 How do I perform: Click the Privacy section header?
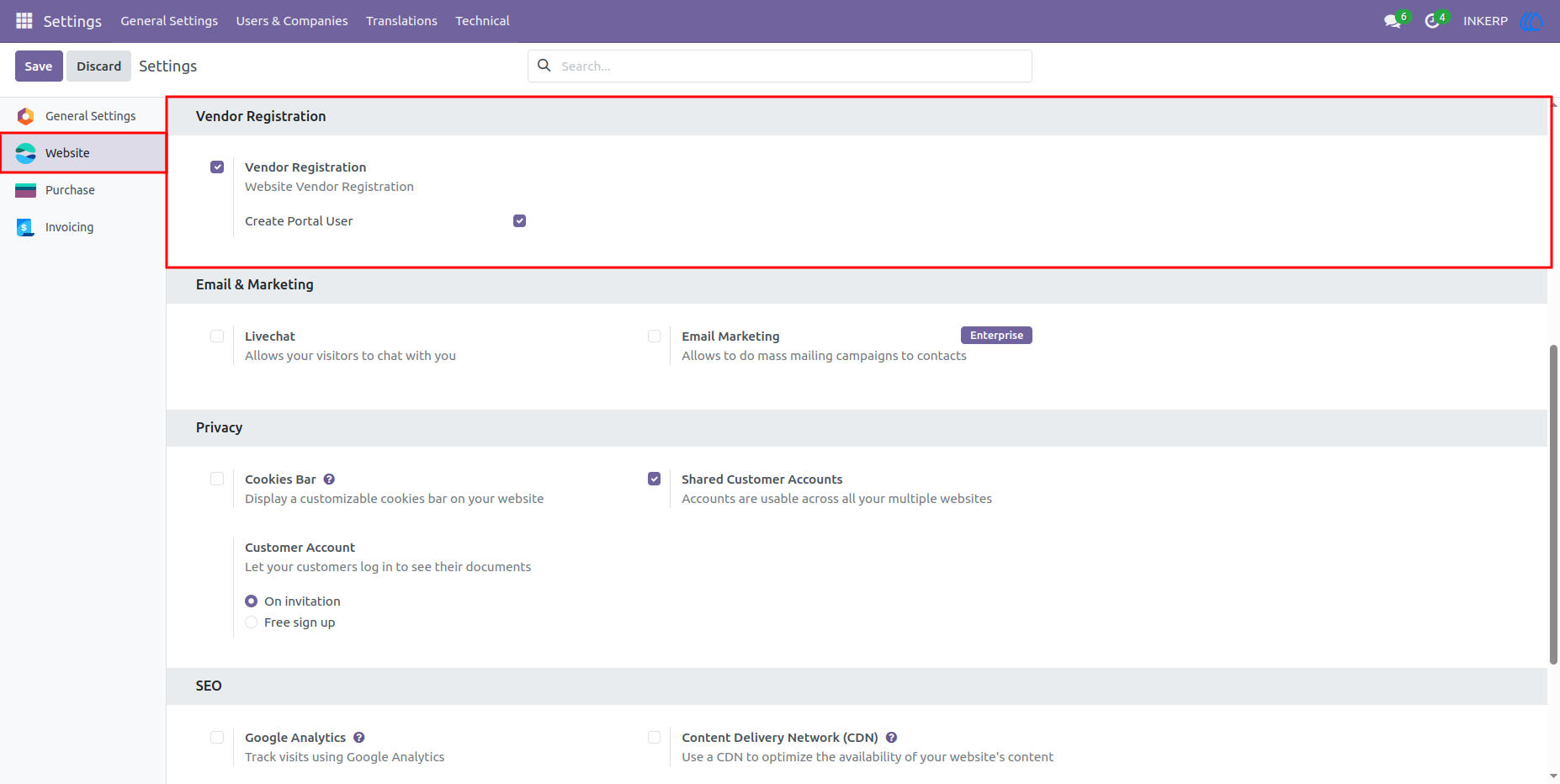(x=857, y=428)
